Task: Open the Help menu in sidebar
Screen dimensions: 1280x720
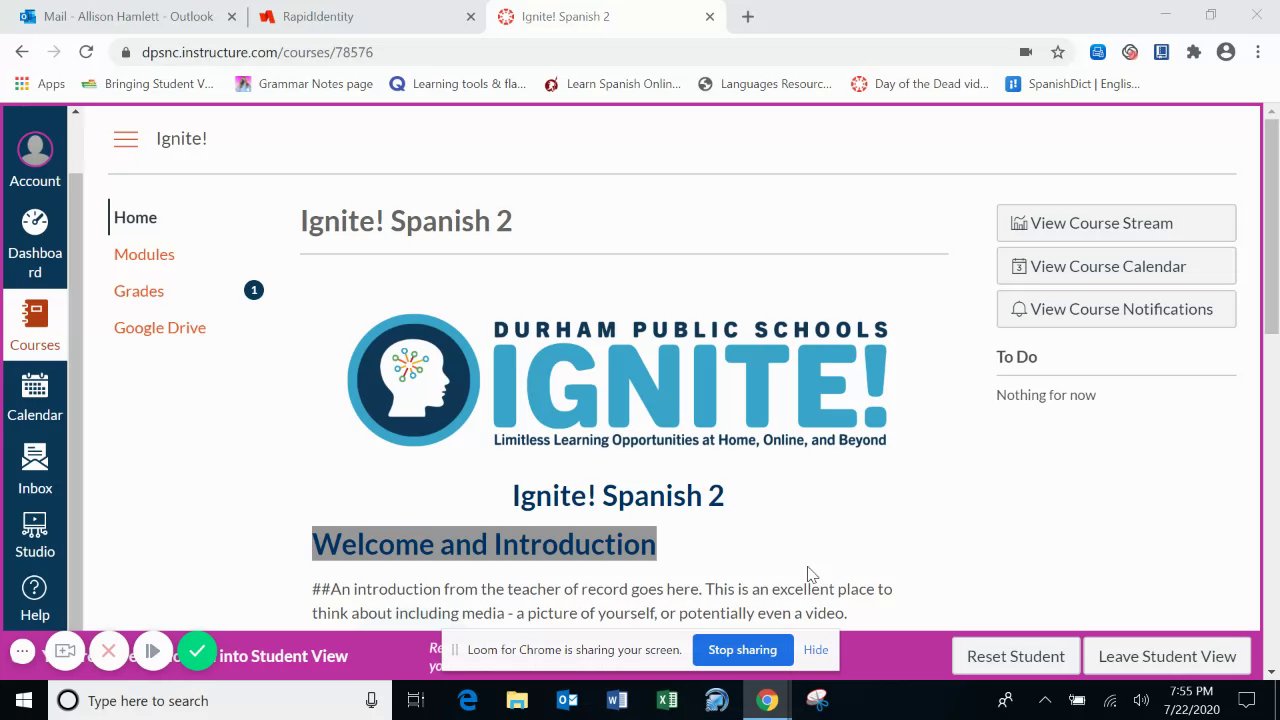Action: click(x=35, y=598)
